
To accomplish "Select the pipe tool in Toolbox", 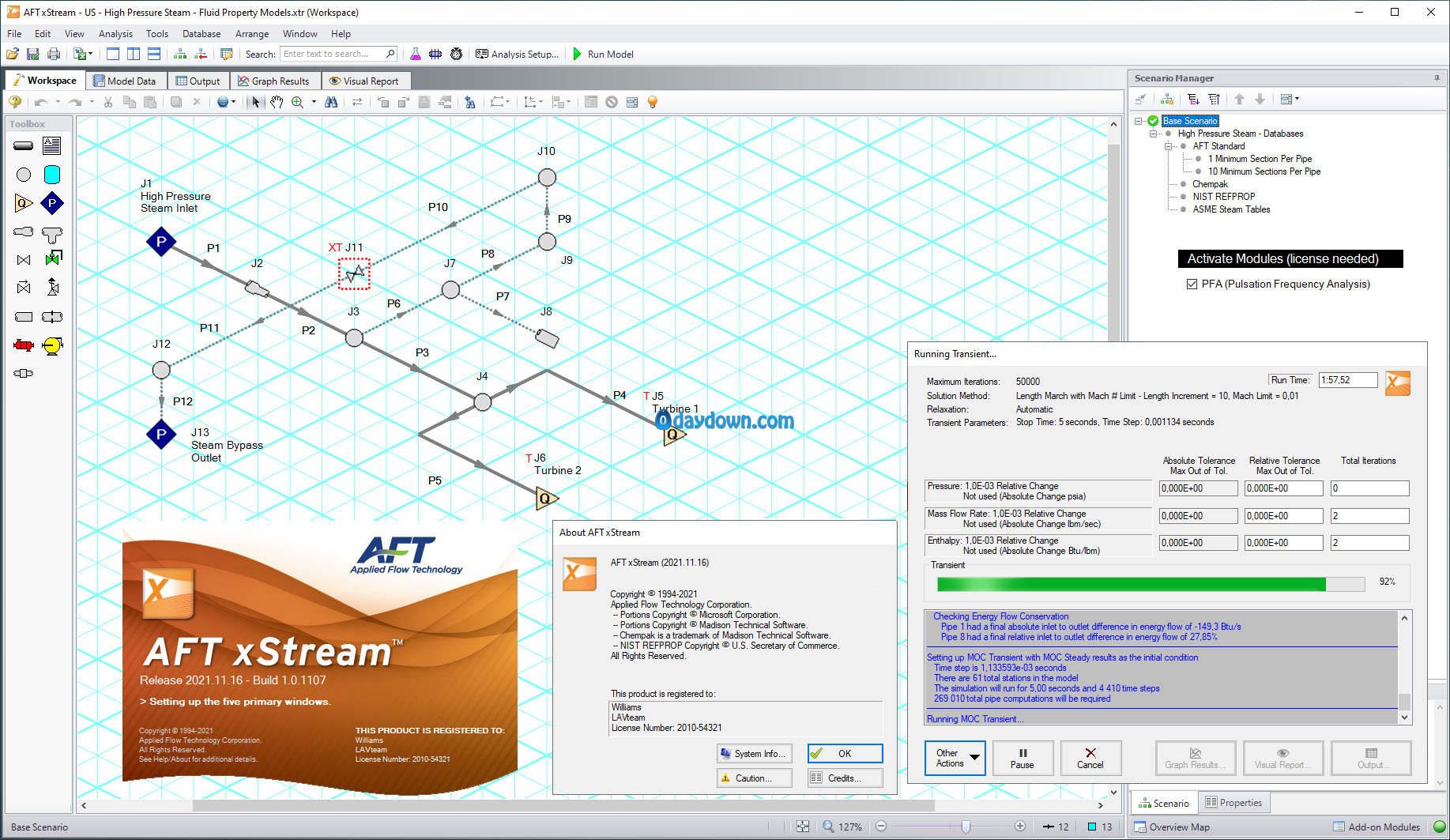I will click(24, 145).
